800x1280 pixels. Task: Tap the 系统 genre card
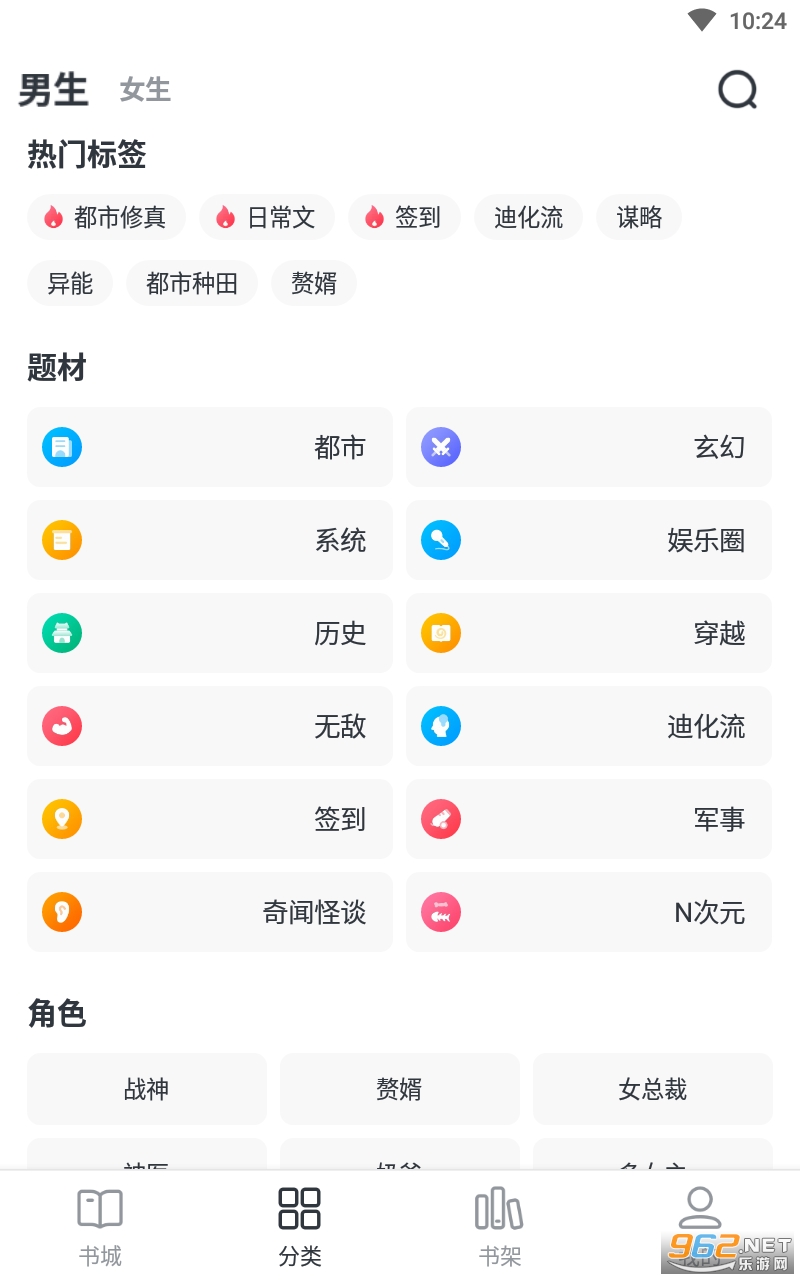tap(210, 540)
